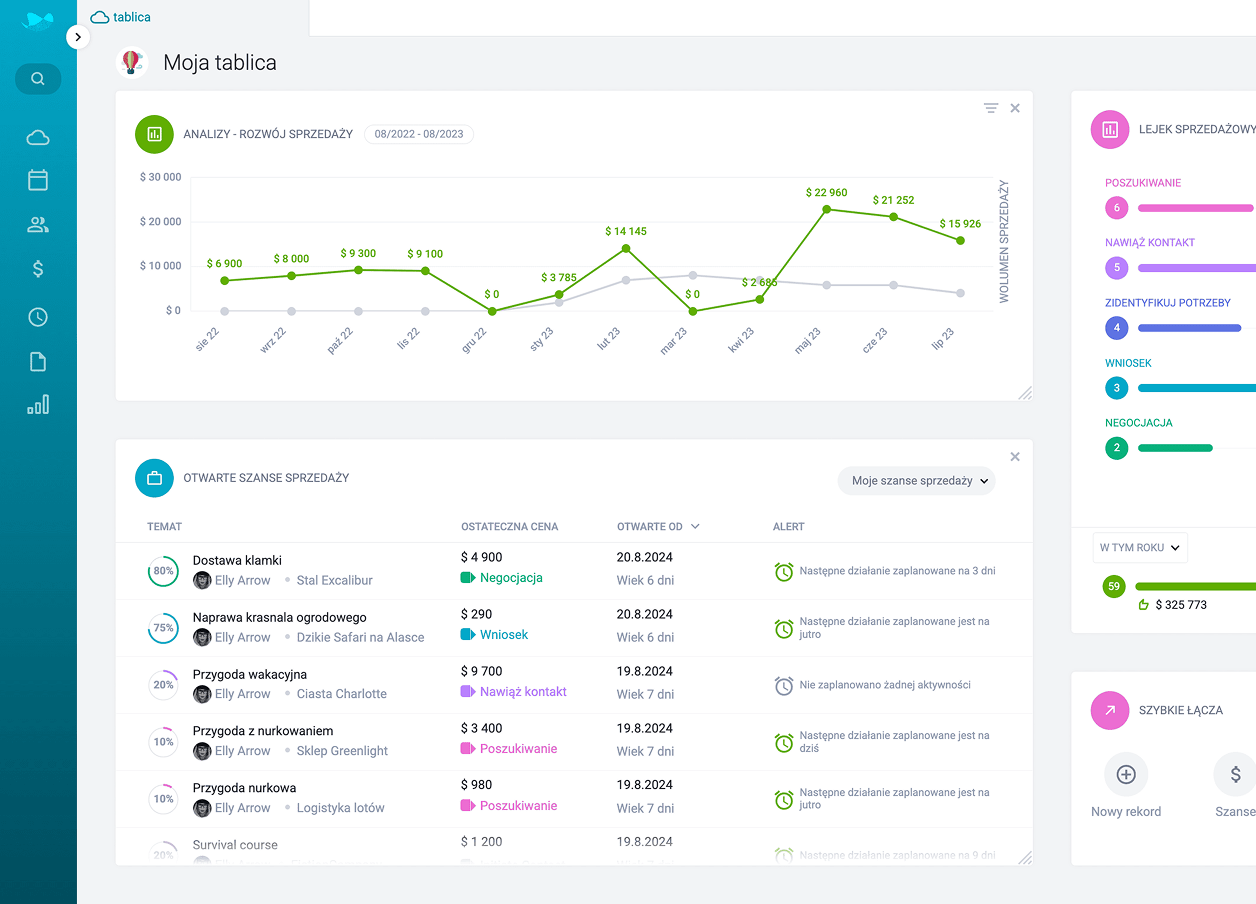Expand the collapsed sidebar with arrow
This screenshot has height=904, width=1256.
(x=78, y=37)
